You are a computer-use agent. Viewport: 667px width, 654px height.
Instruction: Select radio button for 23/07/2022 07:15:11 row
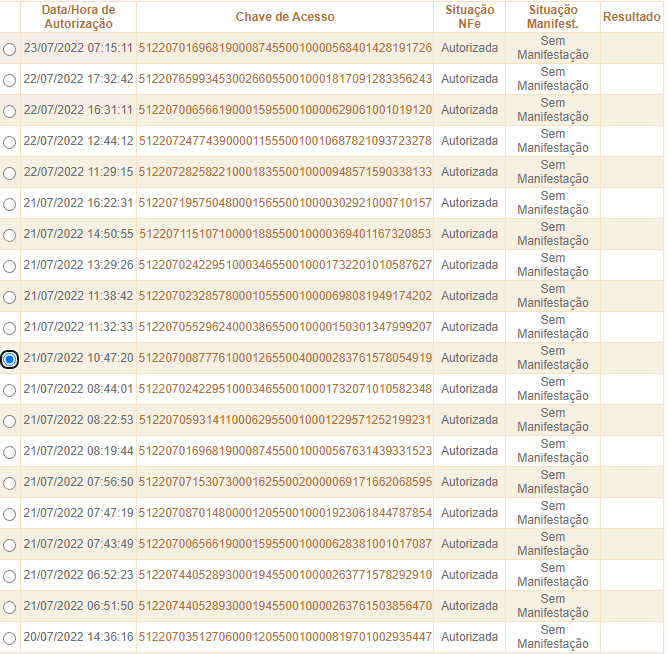tap(9, 49)
